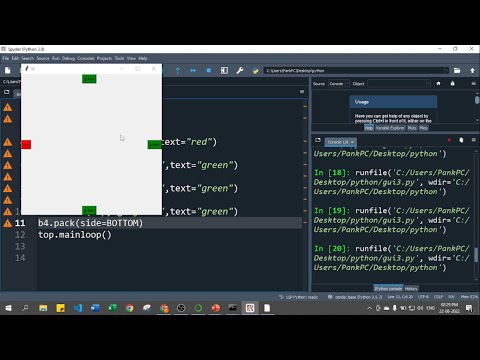The image size is (480, 360).
Task: Open the File menu
Action: [6, 58]
